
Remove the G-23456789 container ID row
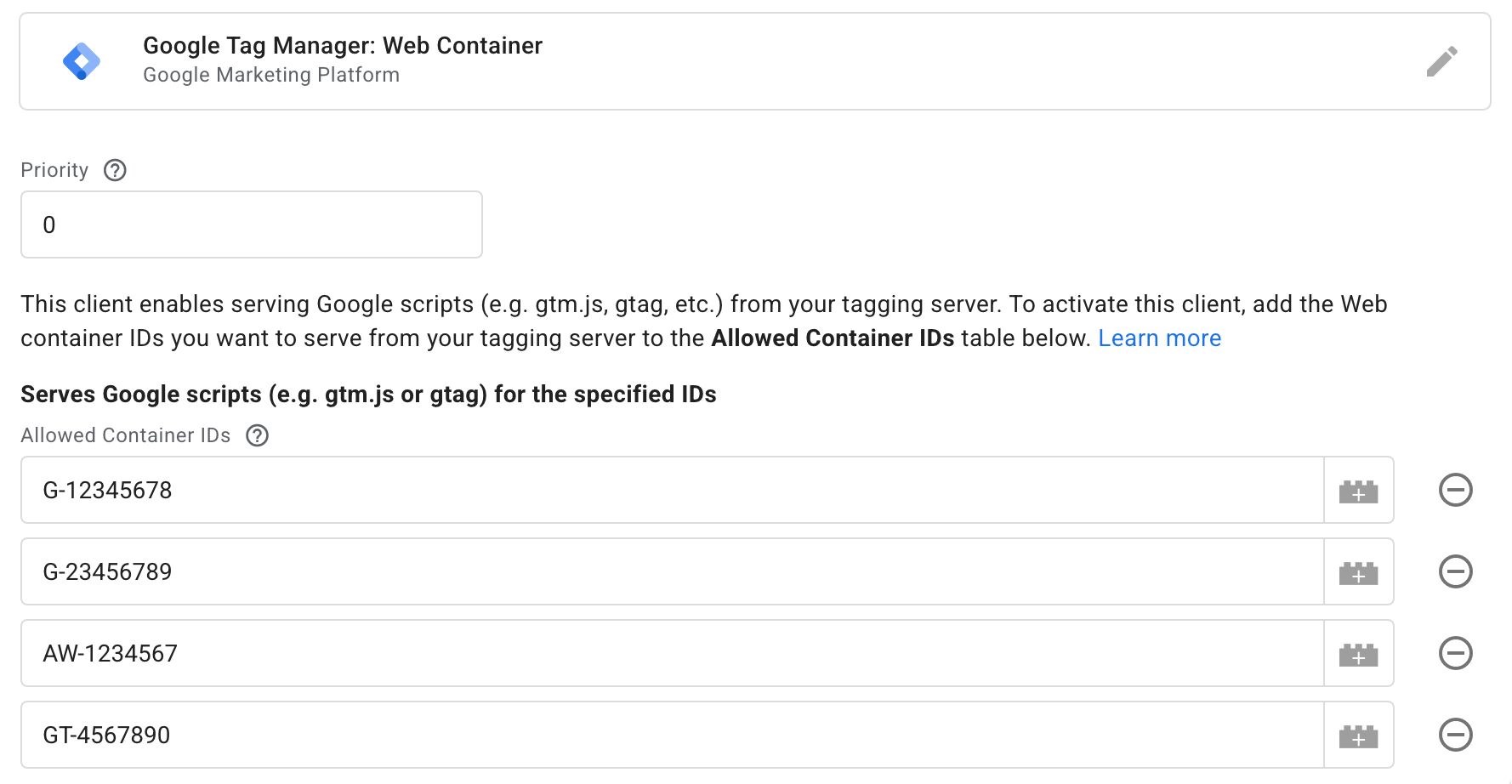tap(1455, 571)
